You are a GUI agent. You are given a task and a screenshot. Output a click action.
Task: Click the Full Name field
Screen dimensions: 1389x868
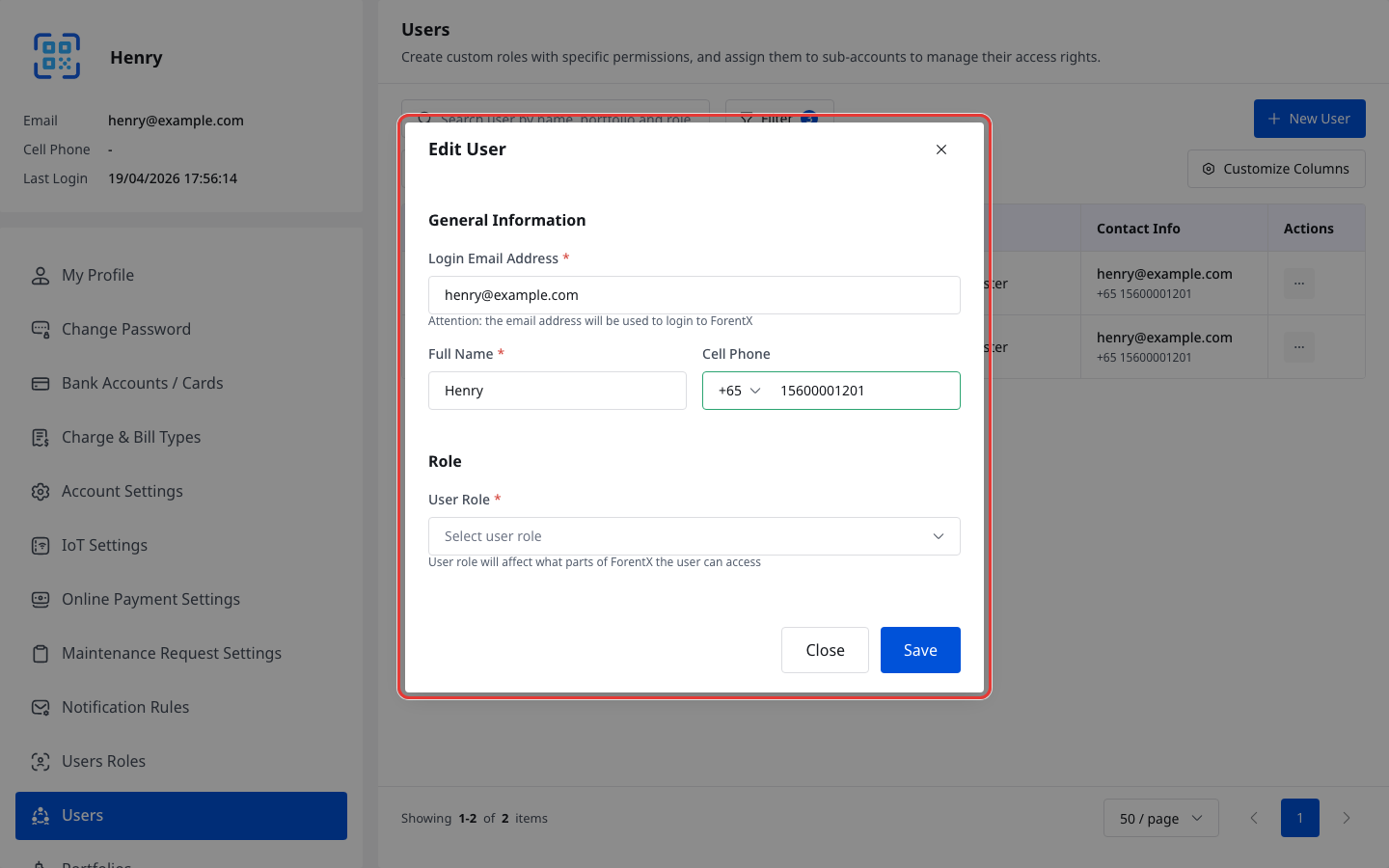click(558, 391)
